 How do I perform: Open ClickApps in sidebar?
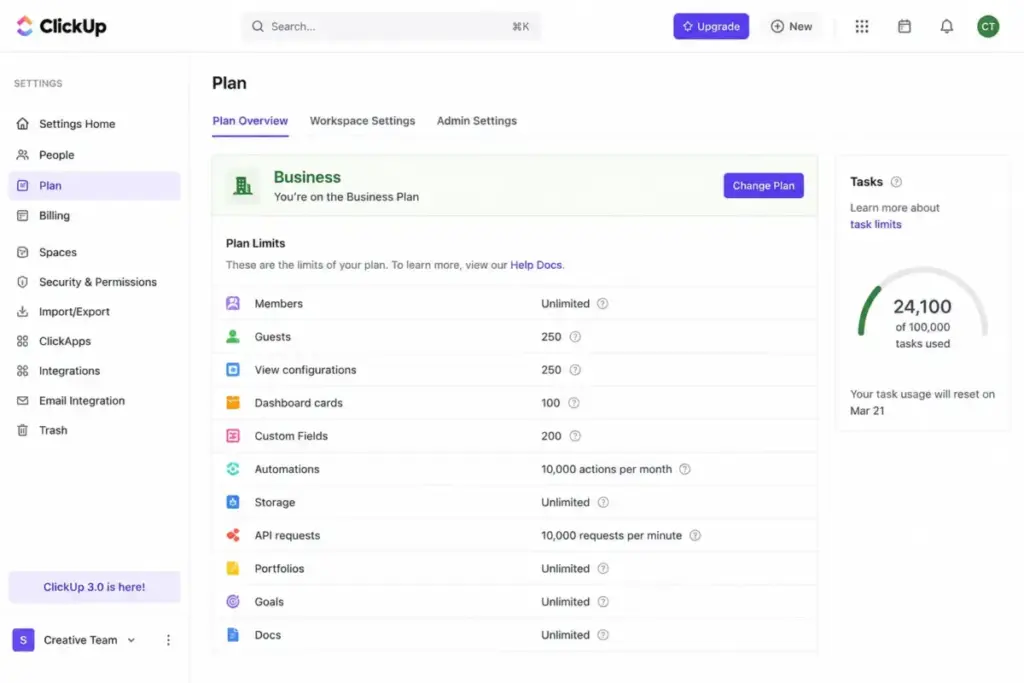(x=94, y=341)
